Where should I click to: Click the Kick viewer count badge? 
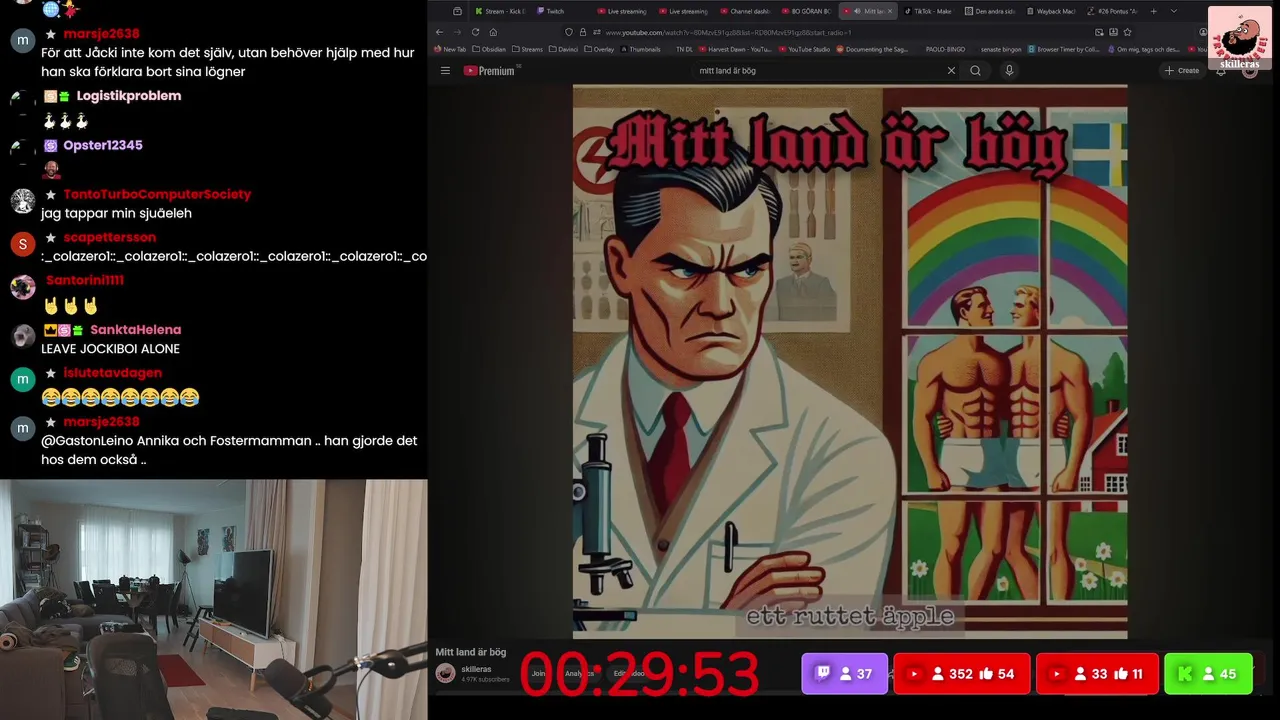point(1208,674)
